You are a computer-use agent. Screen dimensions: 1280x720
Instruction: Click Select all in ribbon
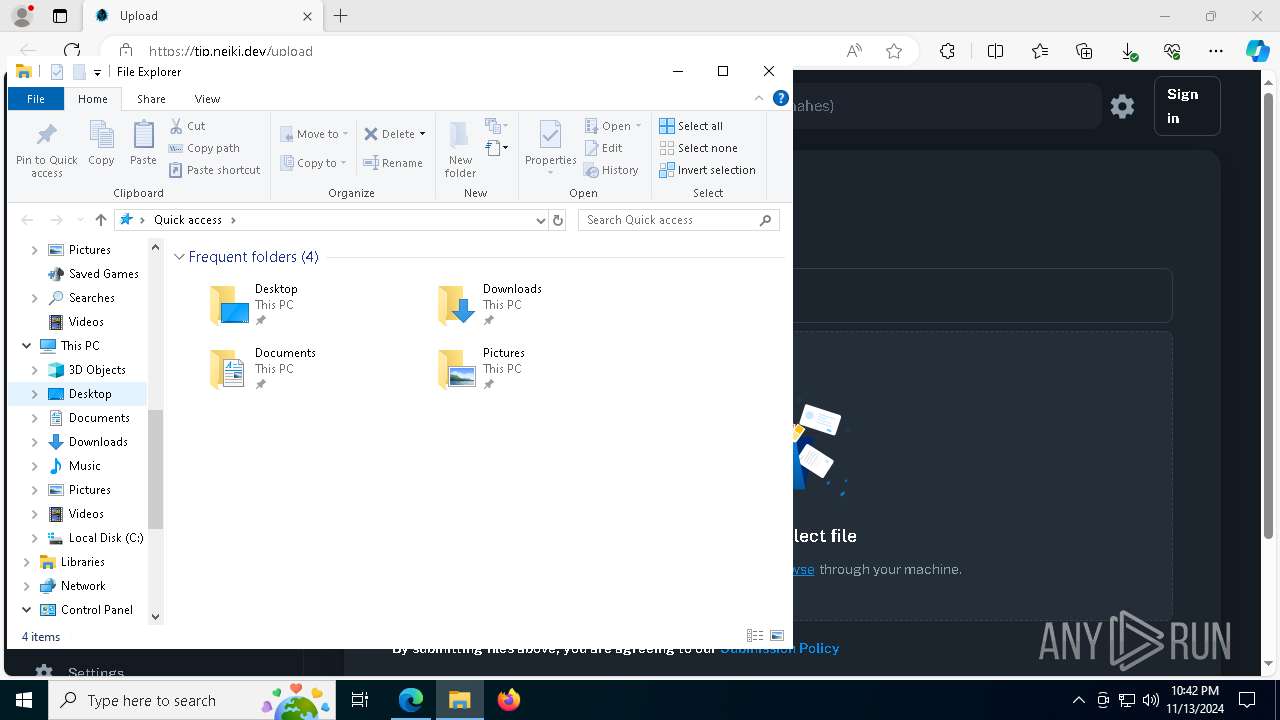(x=691, y=126)
